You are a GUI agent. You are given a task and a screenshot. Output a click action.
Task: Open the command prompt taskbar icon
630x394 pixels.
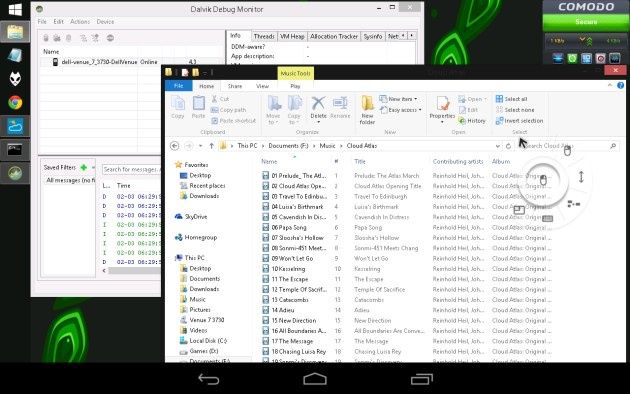(x=15, y=150)
